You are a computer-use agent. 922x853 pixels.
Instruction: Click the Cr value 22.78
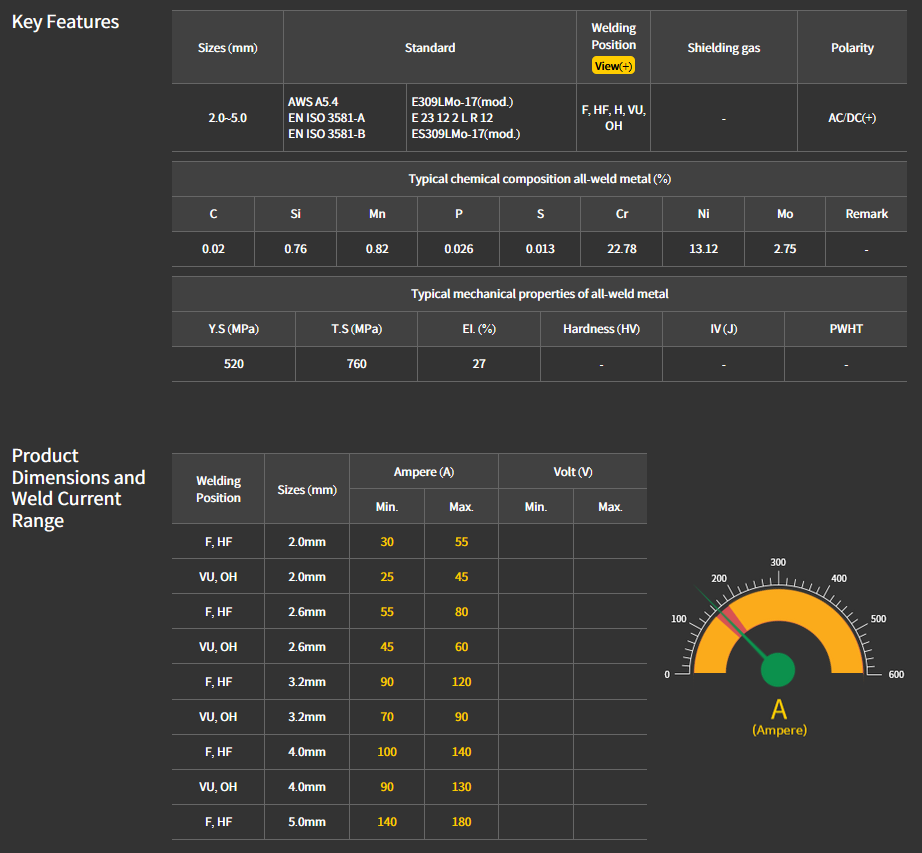[621, 249]
